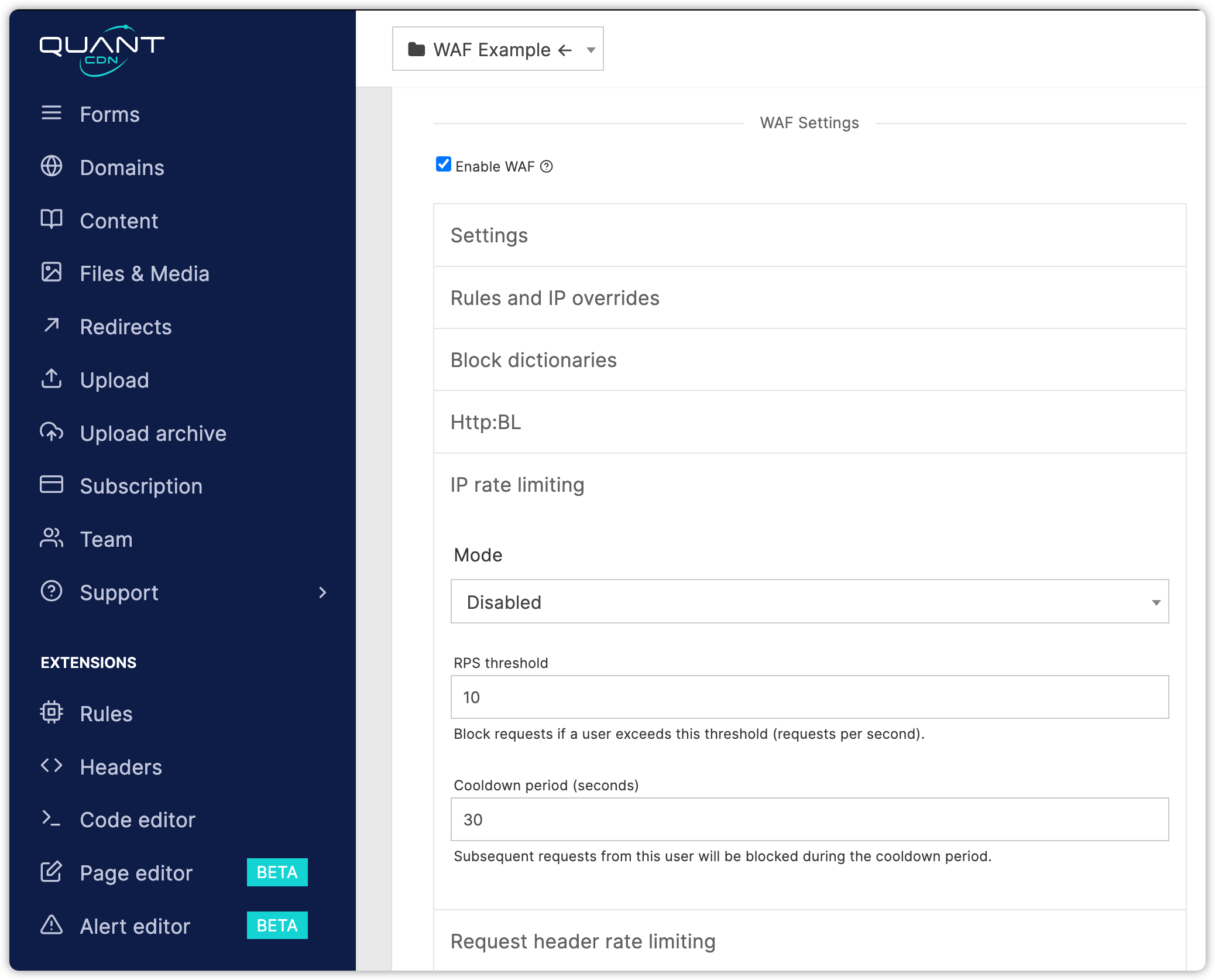Click the Files & Media icon in sidebar
Viewport: 1215px width, 980px height.
coord(51,272)
